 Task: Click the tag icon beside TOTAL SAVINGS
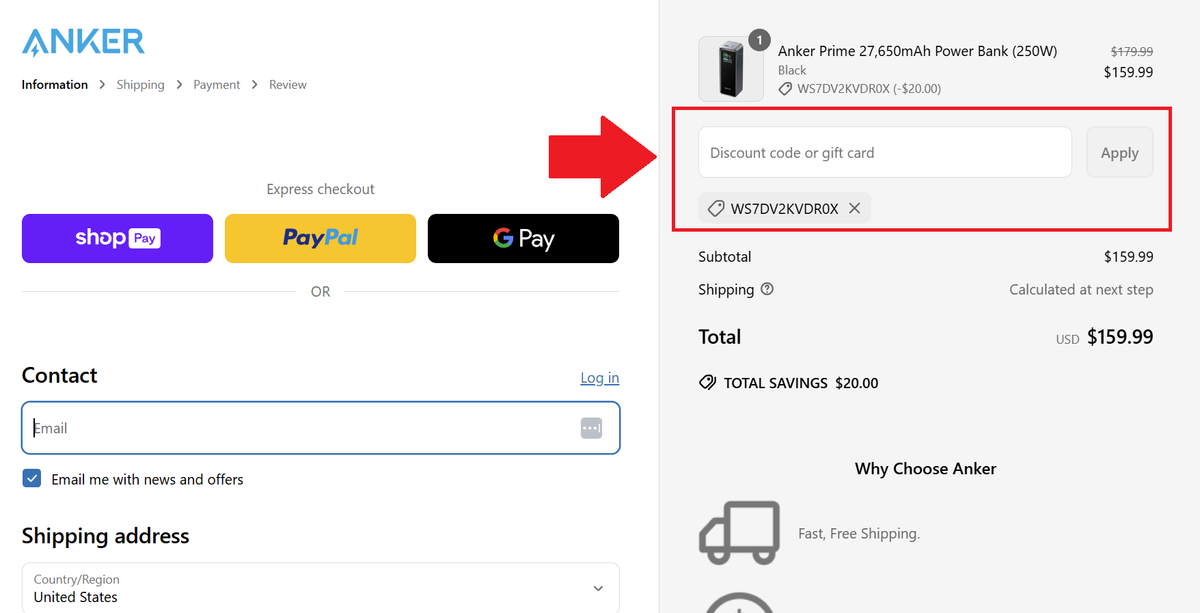[x=708, y=382]
